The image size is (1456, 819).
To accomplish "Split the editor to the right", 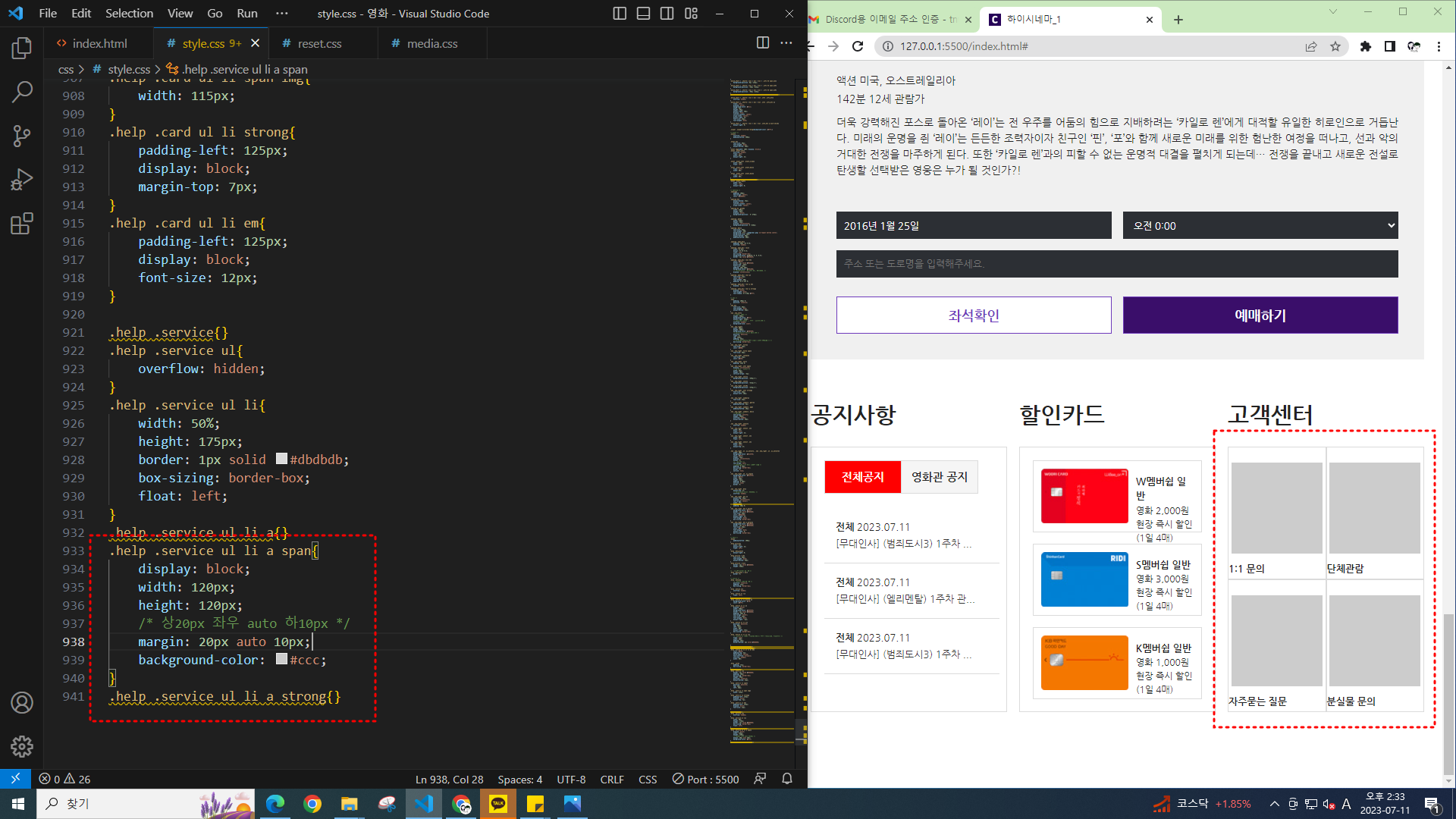I will point(763,43).
